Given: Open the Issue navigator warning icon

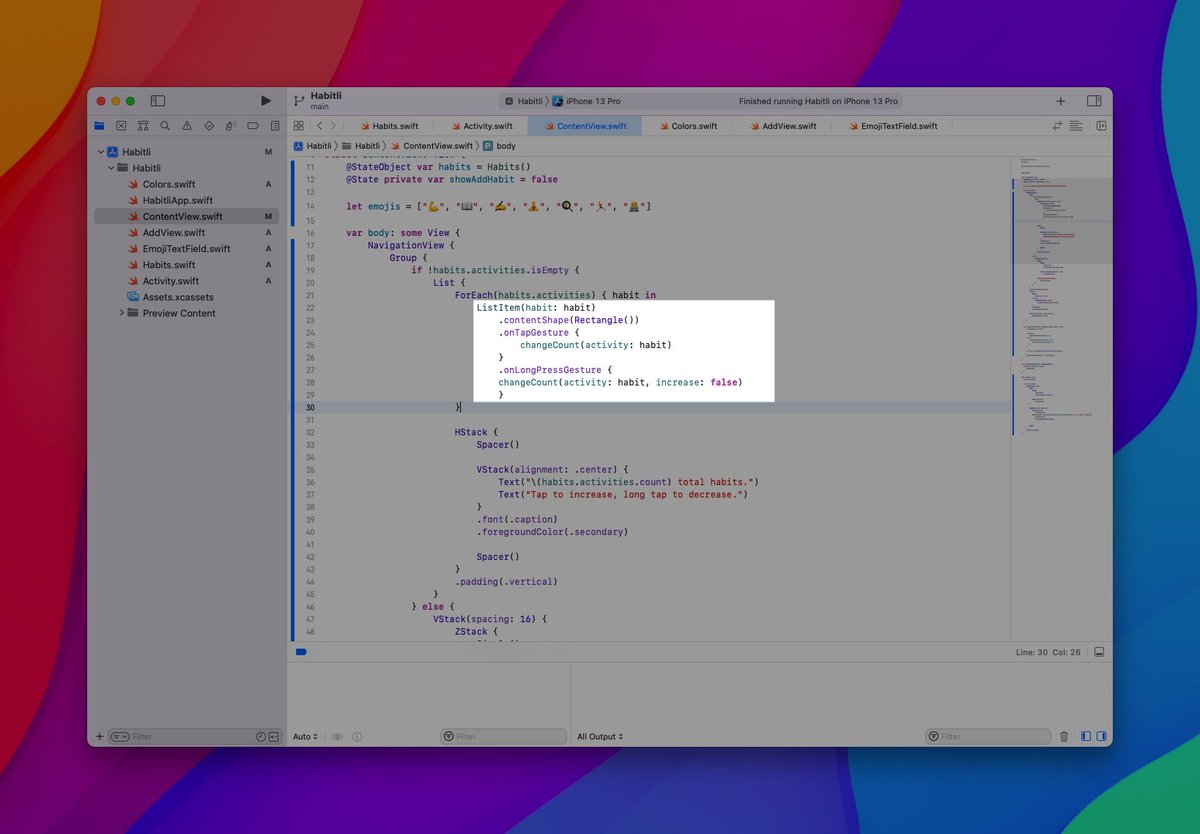Looking at the screenshot, I should 186,126.
